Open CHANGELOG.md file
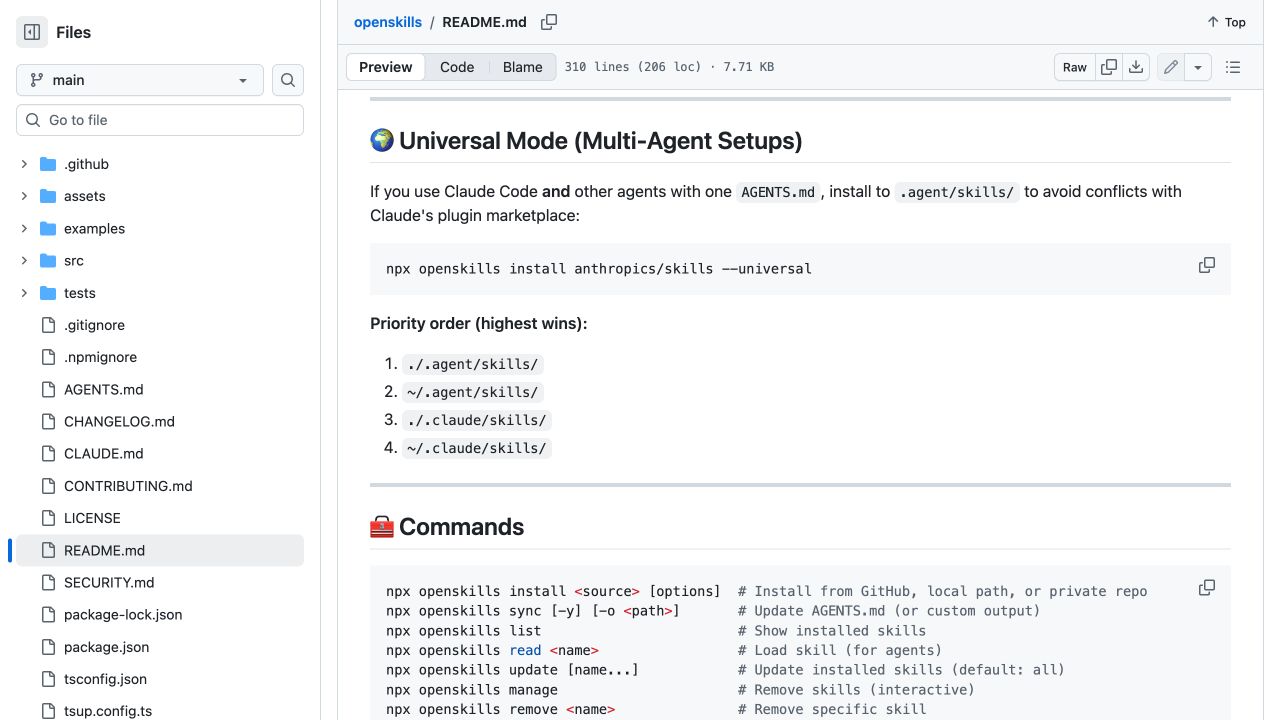Image resolution: width=1280 pixels, height=720 pixels. (119, 421)
